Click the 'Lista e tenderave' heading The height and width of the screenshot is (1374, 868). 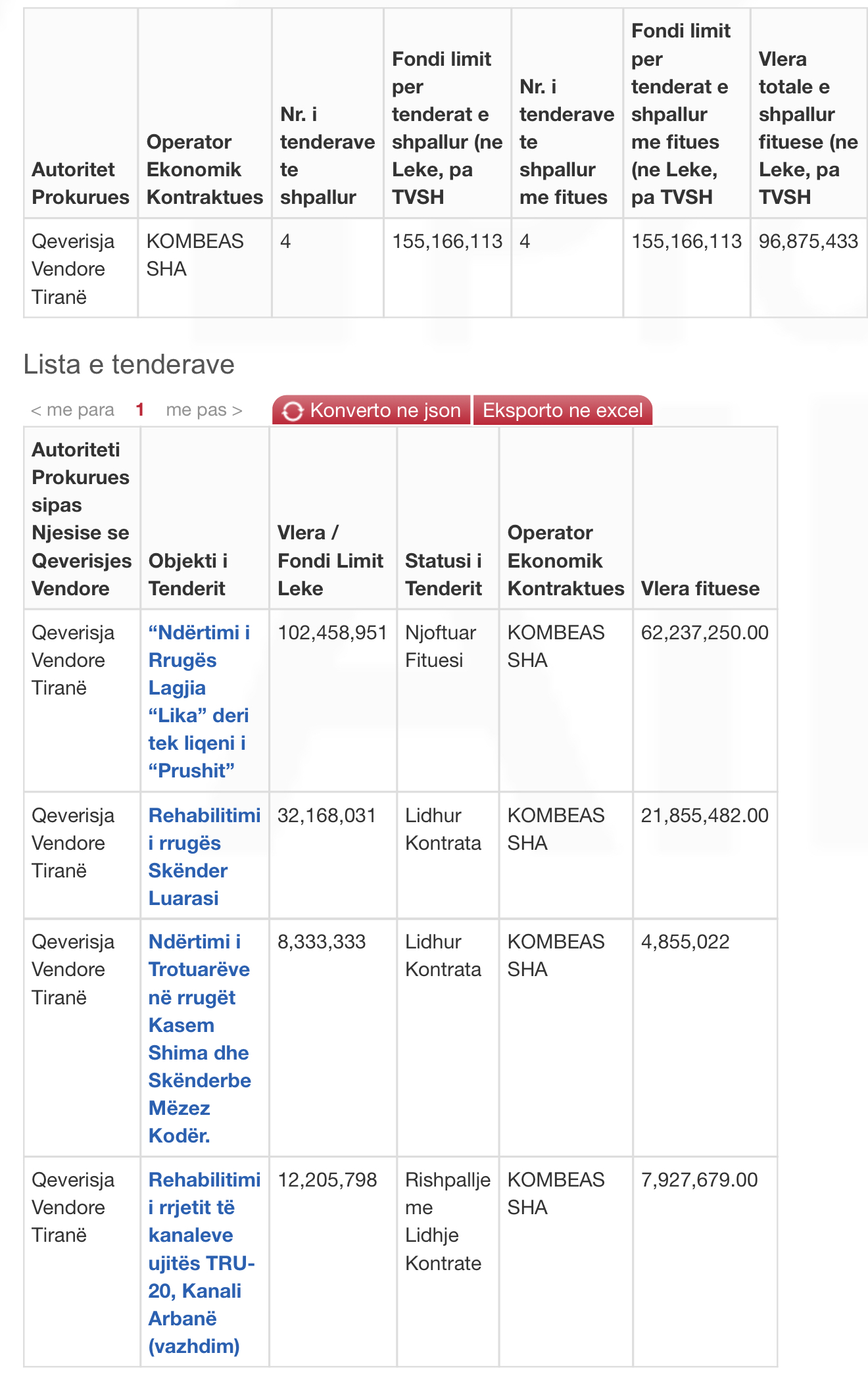(x=129, y=364)
